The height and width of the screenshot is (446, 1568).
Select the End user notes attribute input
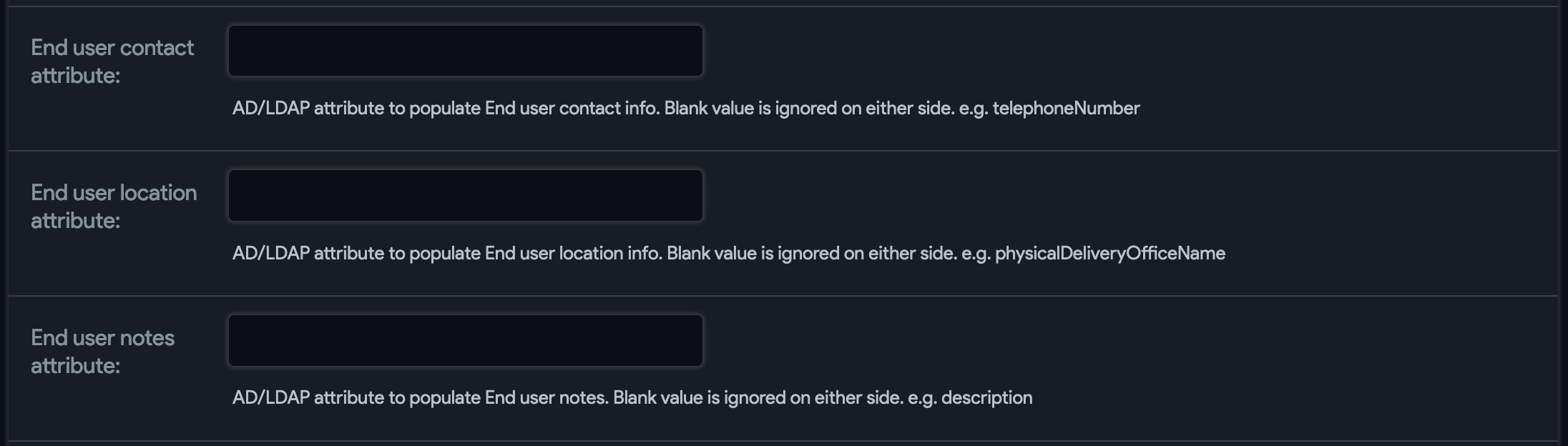(465, 340)
